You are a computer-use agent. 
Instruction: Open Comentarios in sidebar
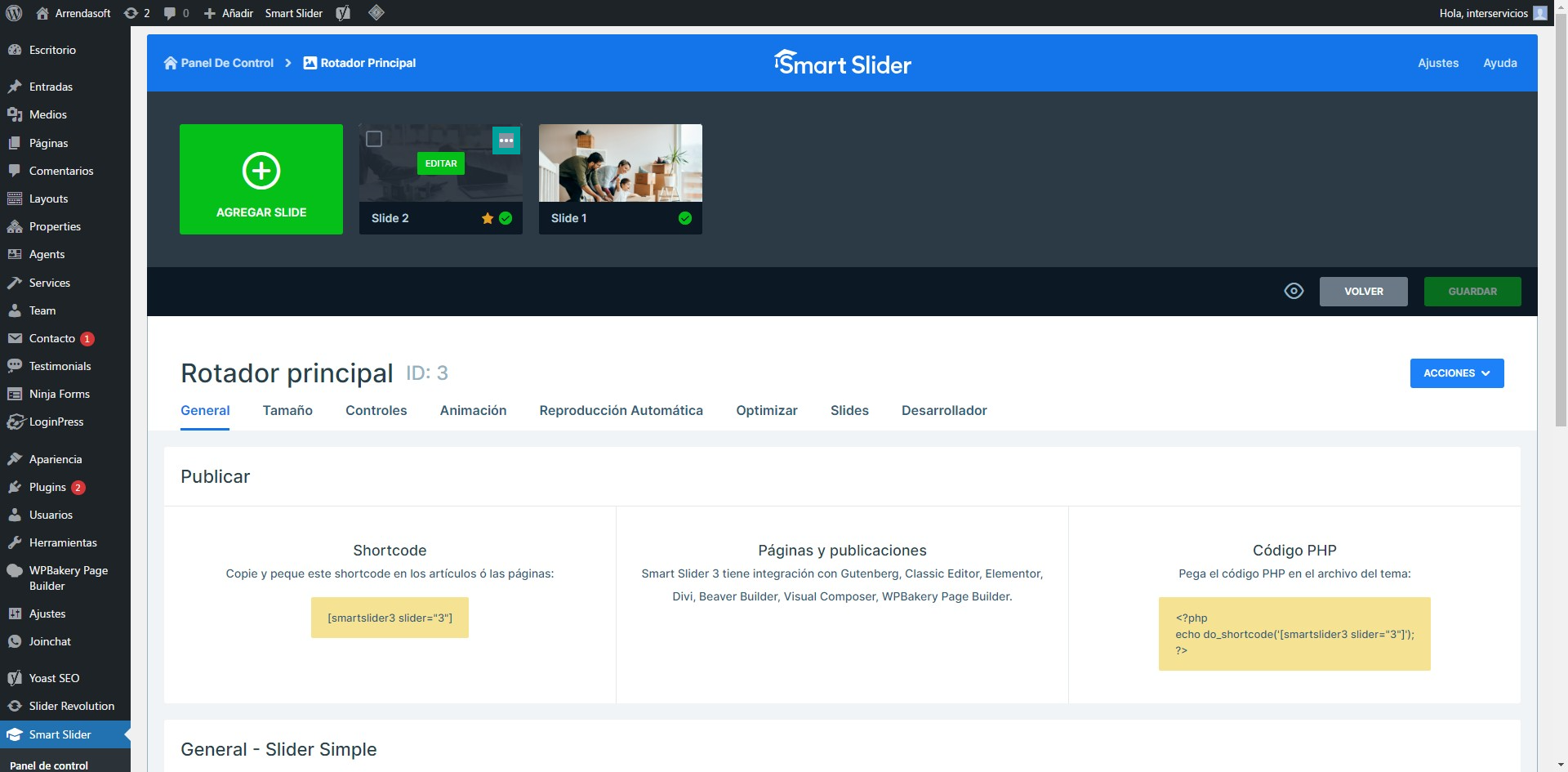point(65,171)
